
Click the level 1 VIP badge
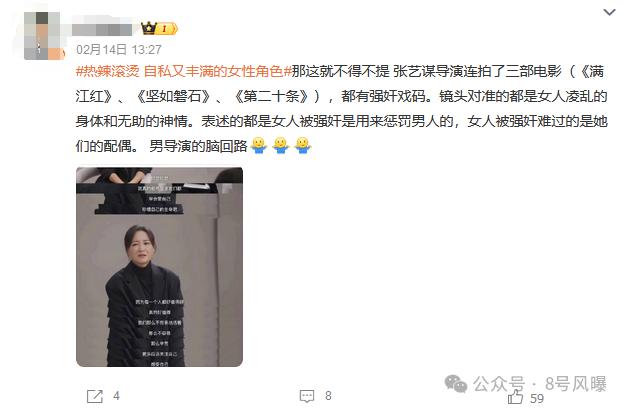[x=167, y=28]
